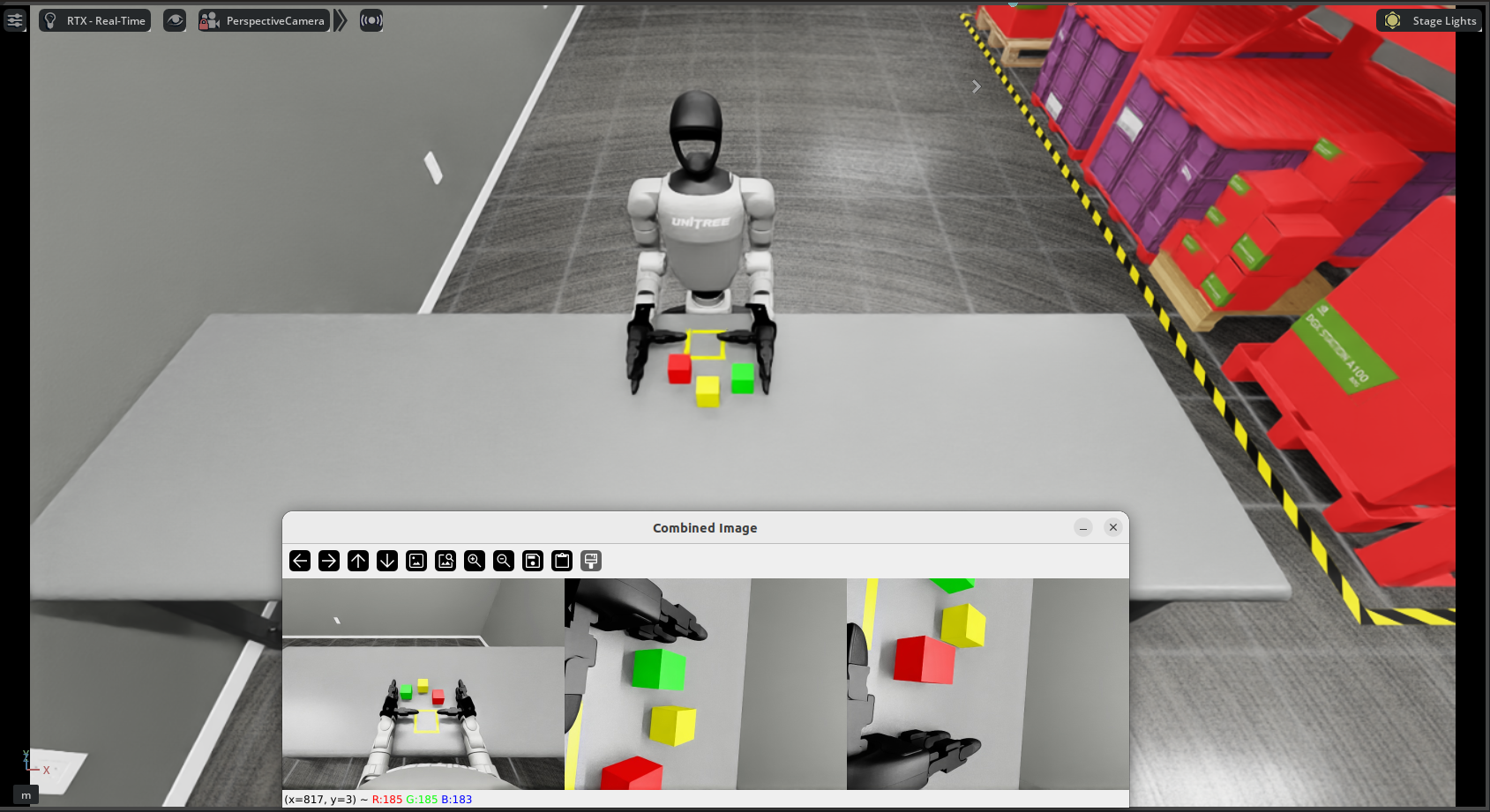Click the small m badge at bottom left
This screenshot has width=1490, height=812.
pos(26,794)
